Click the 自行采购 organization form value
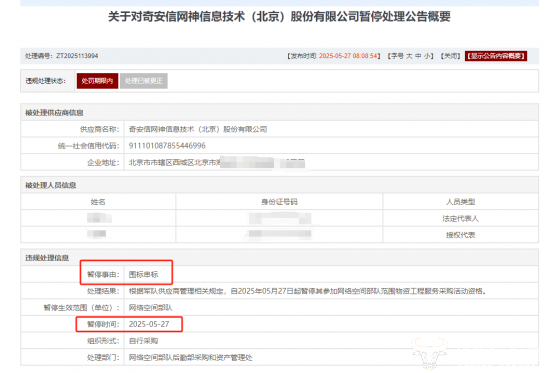Screen dimensions: 550x373 tap(143, 341)
